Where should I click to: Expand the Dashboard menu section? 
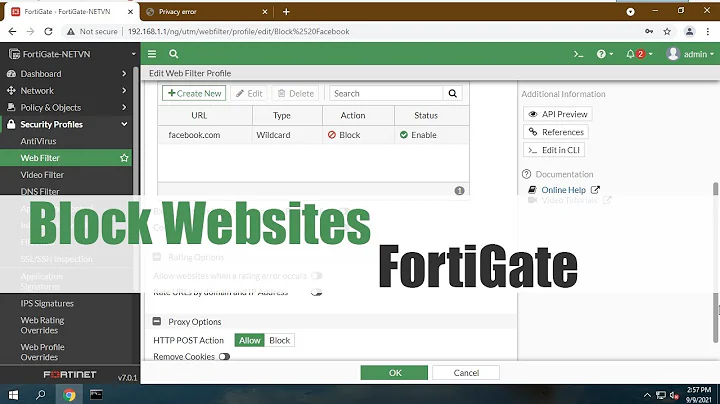tap(66, 74)
